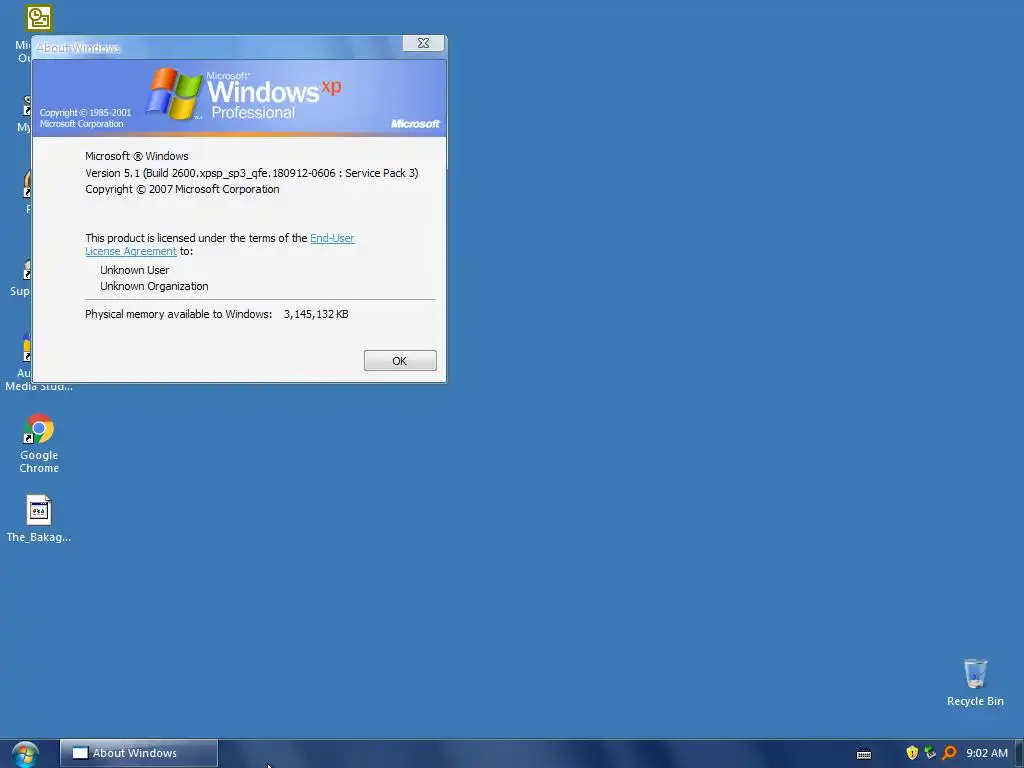Open the End-User License Agreement link

[x=332, y=238]
